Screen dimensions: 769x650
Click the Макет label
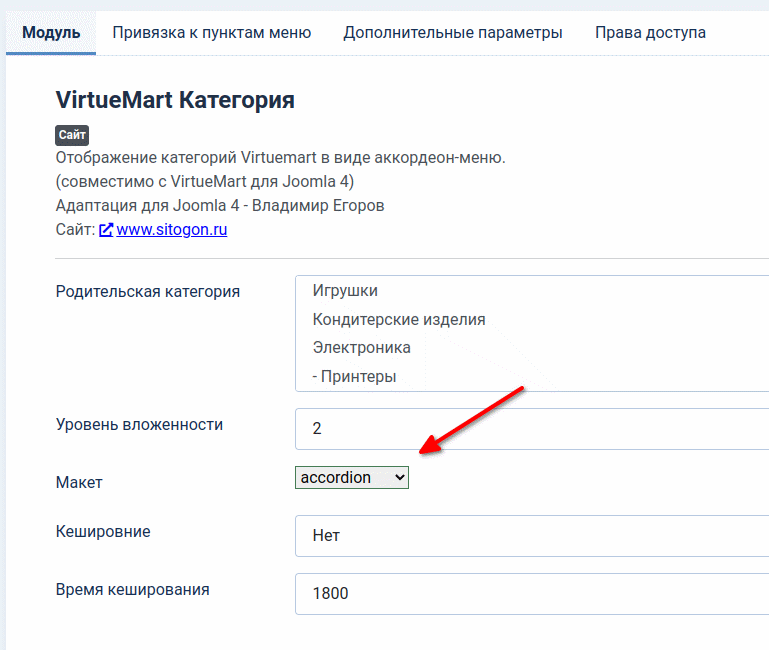click(x=79, y=482)
